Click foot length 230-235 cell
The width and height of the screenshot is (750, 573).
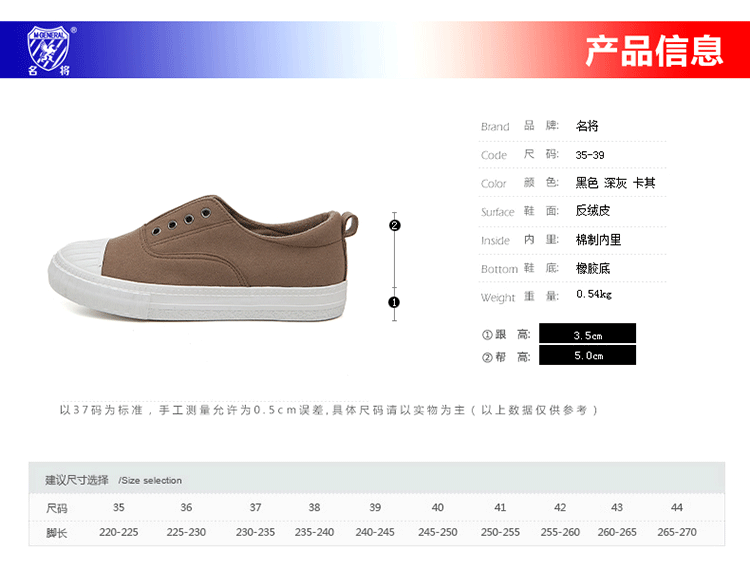tap(255, 532)
